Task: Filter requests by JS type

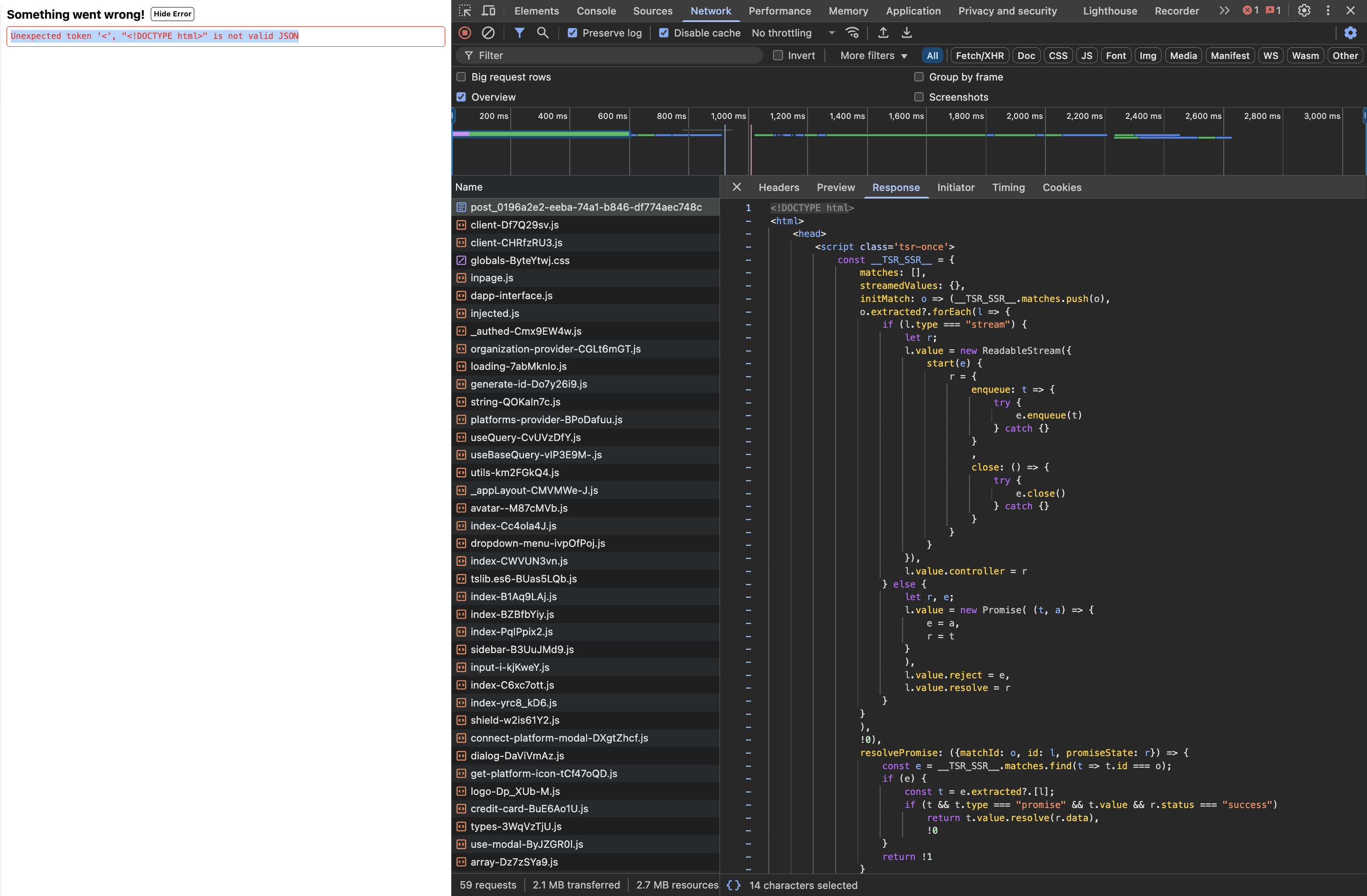Action: point(1087,56)
